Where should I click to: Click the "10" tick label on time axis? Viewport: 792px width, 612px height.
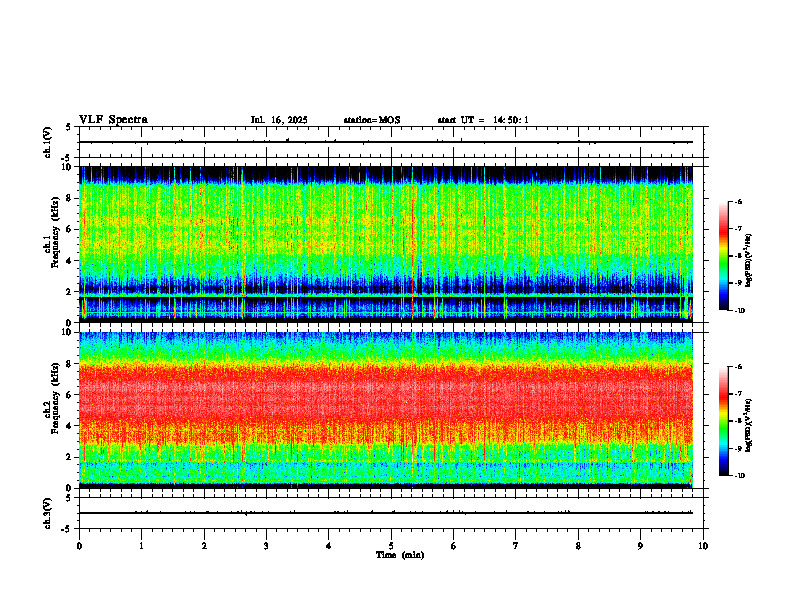(703, 546)
